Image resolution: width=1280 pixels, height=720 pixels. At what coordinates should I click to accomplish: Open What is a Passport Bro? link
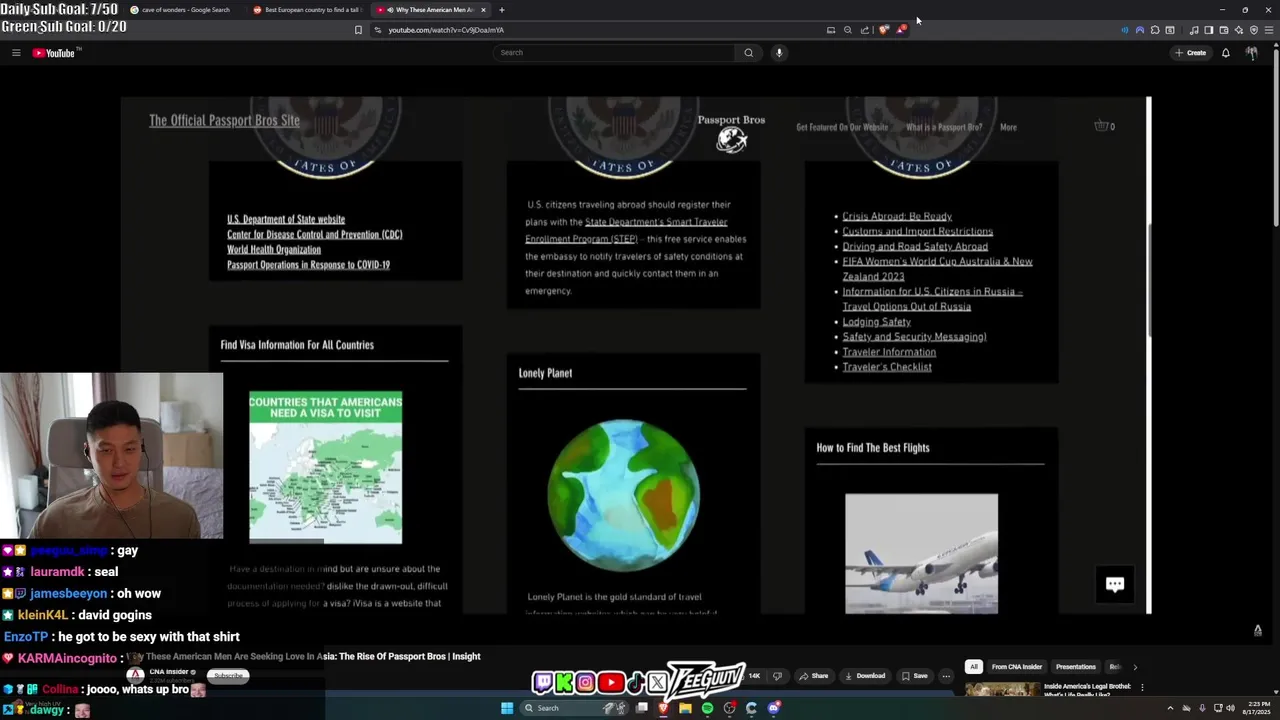point(944,127)
